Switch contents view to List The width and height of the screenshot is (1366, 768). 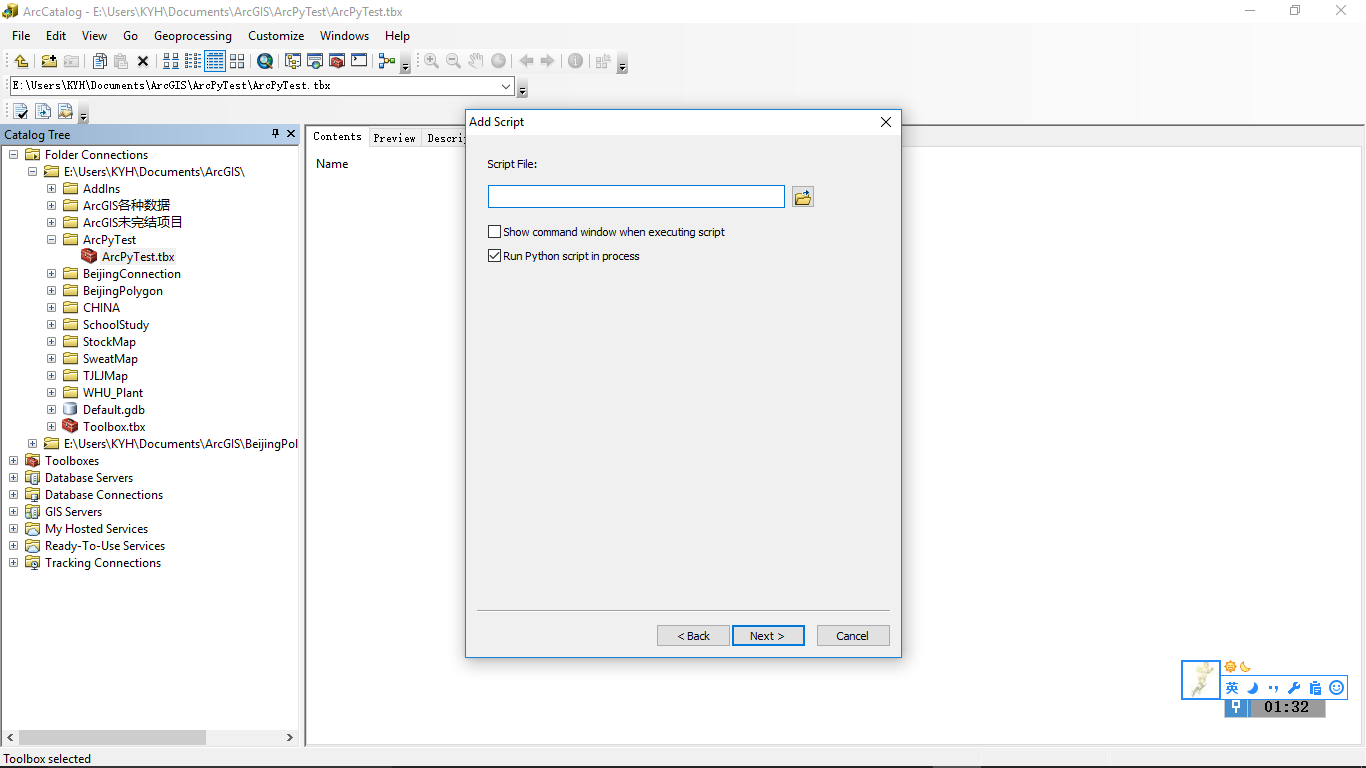193,61
